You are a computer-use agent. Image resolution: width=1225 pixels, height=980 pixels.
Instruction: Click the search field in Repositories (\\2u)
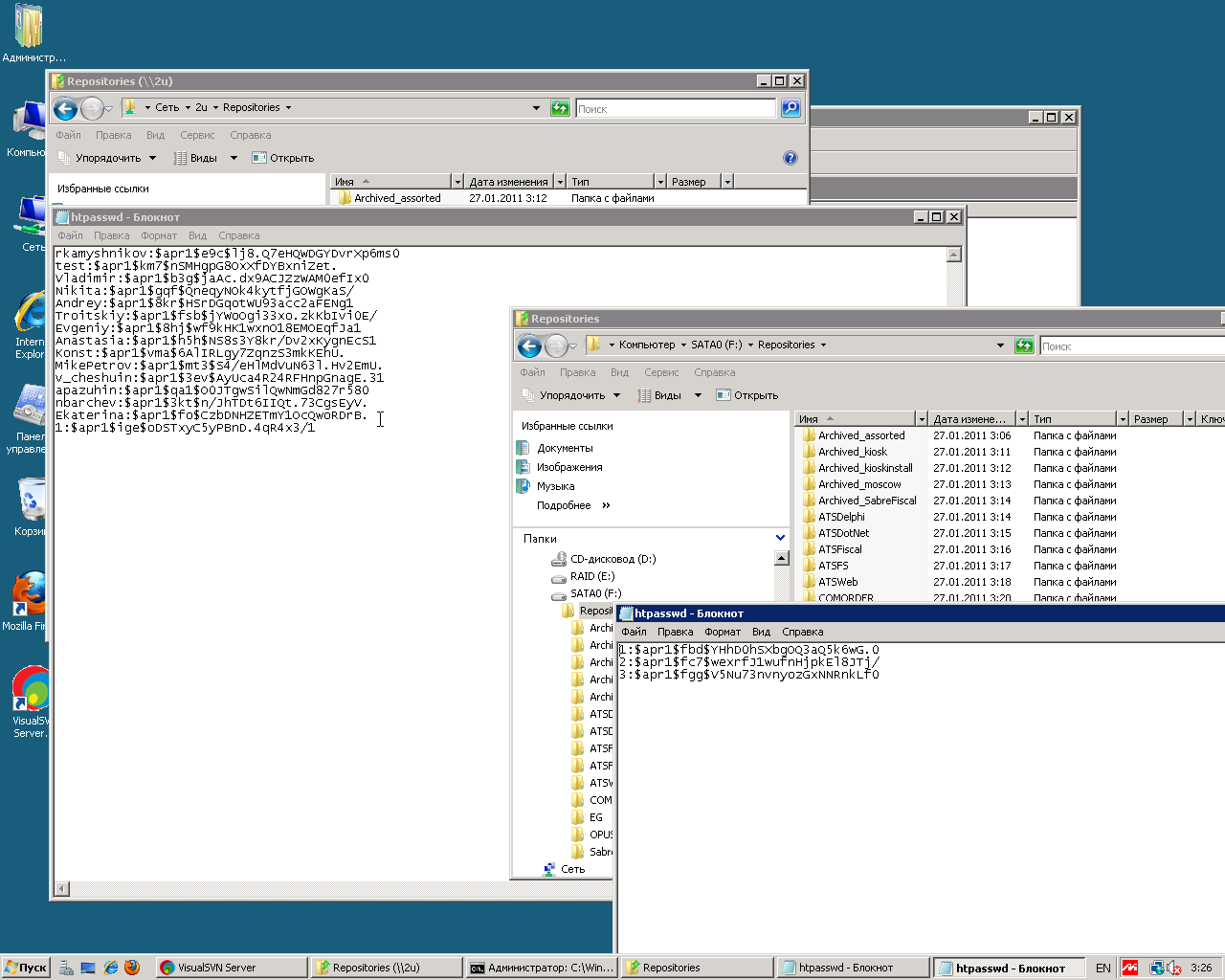pyautogui.click(x=675, y=108)
